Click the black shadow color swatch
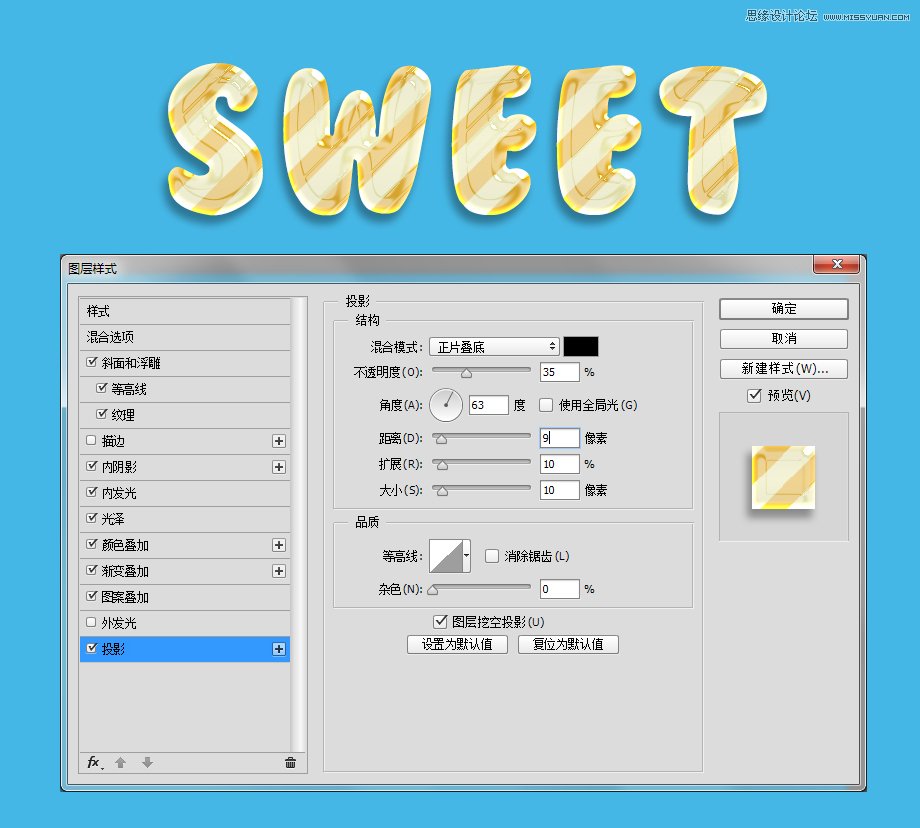 580,346
